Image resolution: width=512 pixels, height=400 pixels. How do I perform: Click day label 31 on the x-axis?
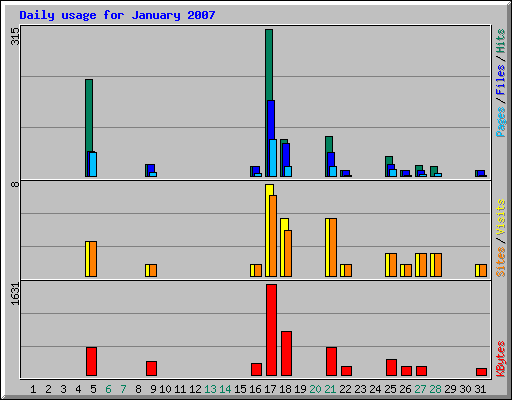pyautogui.click(x=480, y=389)
